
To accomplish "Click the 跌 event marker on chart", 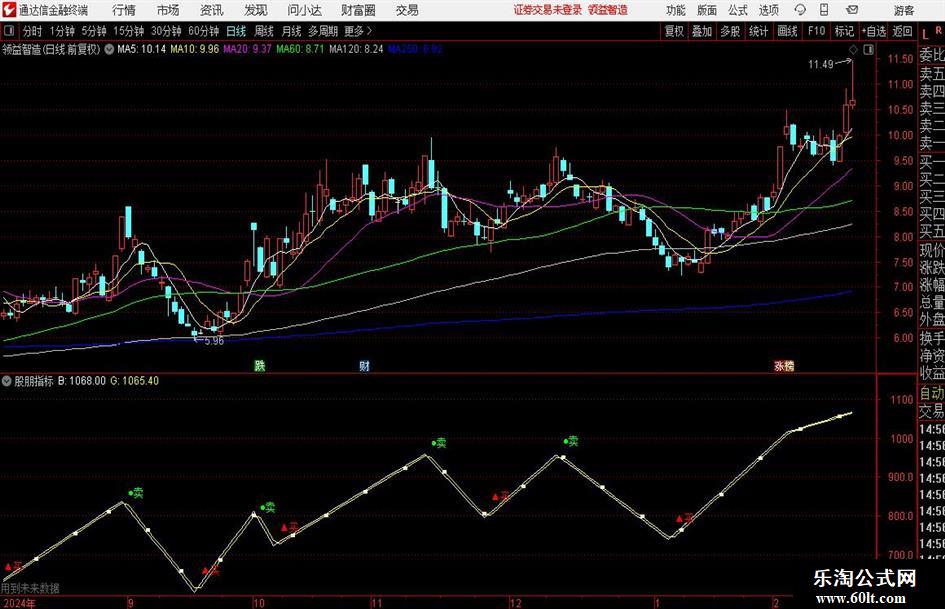I will point(260,365).
